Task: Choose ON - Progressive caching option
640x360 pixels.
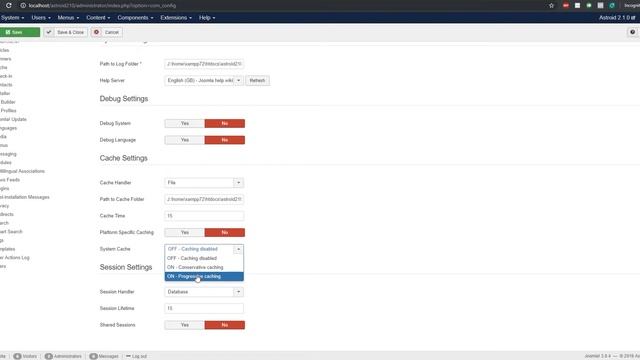Action: tap(204, 276)
